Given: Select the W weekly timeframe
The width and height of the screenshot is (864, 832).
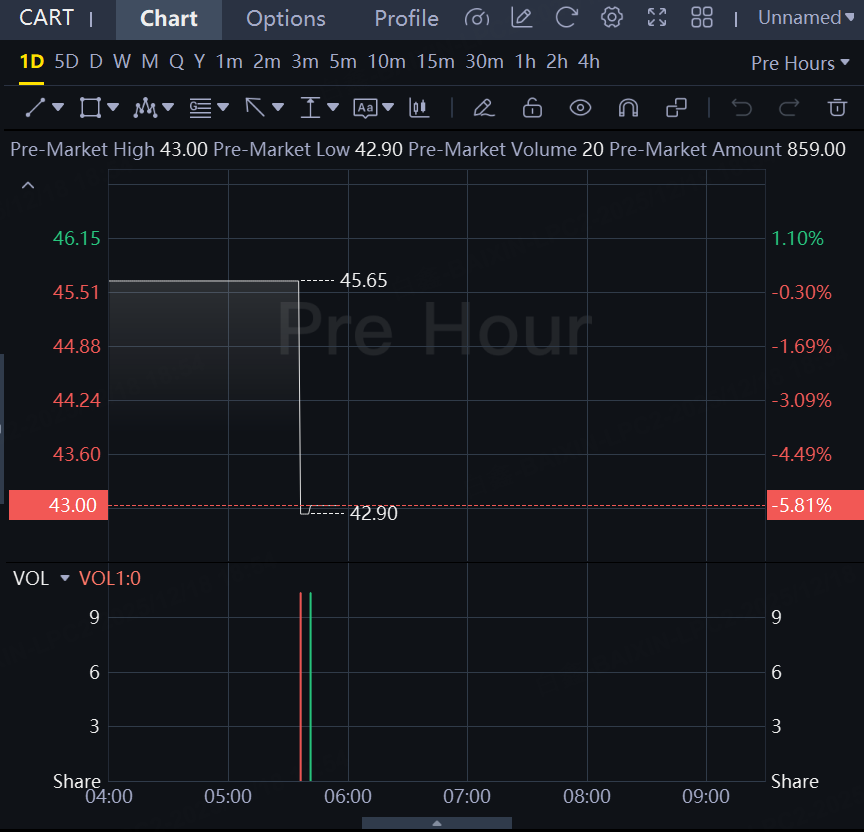Looking at the screenshot, I should (122, 62).
